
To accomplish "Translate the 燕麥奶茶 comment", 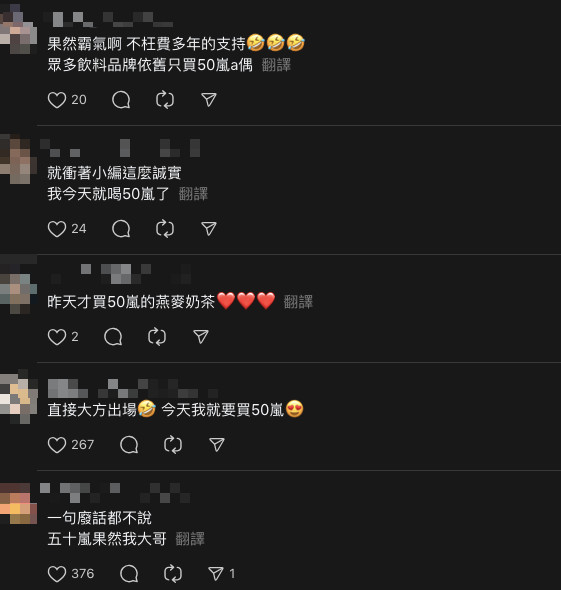I will pyautogui.click(x=298, y=302).
